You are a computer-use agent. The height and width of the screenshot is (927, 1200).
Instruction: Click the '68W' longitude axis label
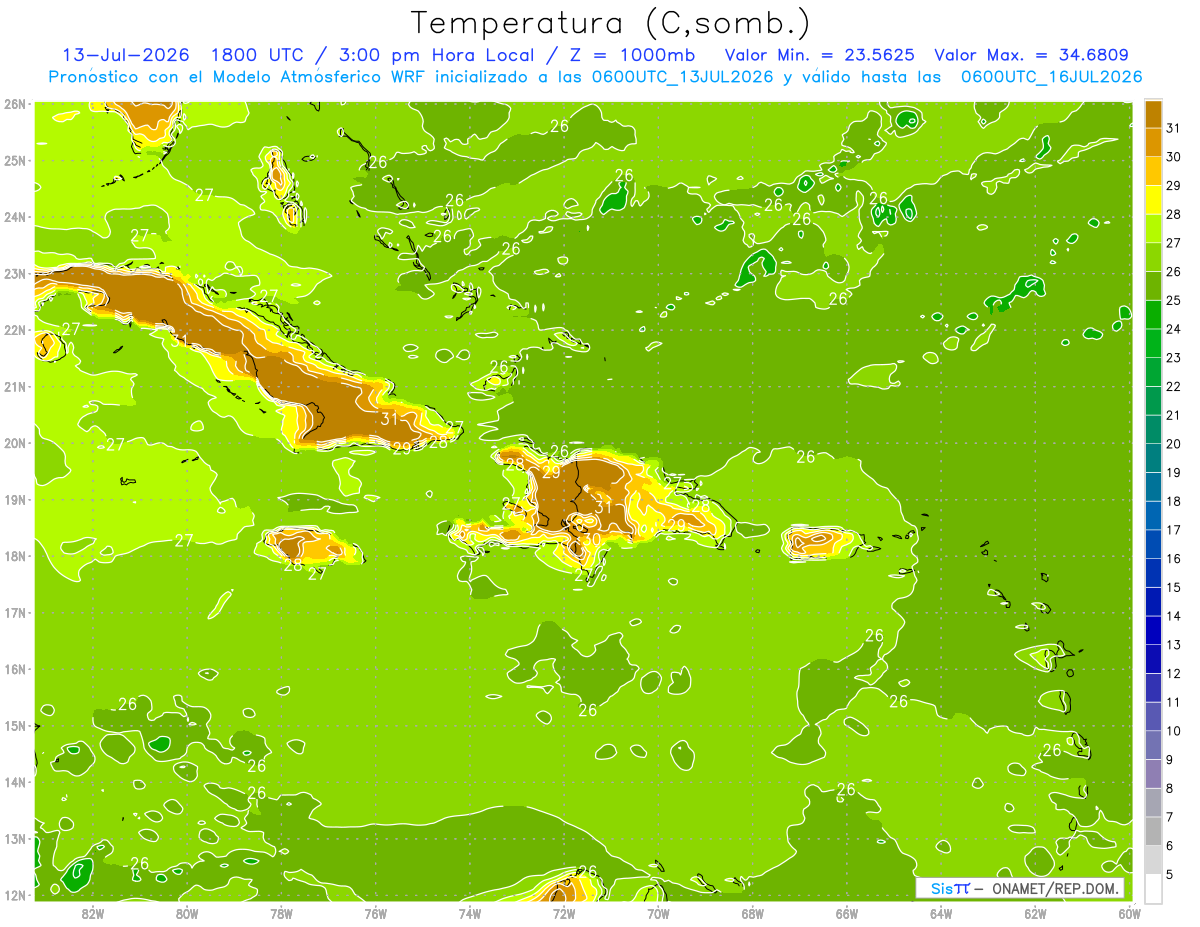click(x=753, y=913)
